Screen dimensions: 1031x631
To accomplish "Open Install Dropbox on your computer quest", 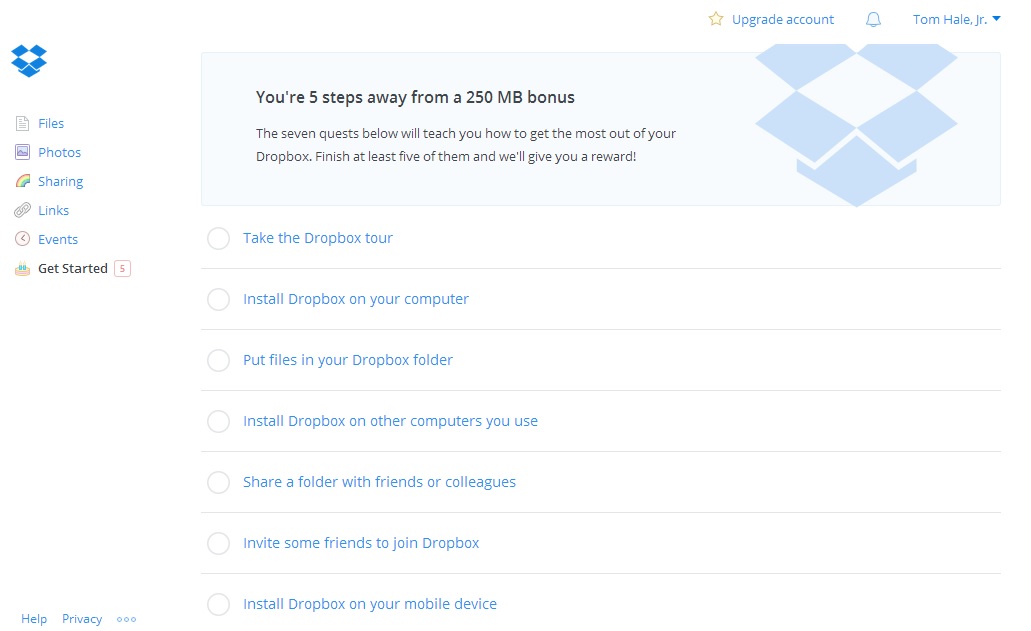I will click(356, 299).
